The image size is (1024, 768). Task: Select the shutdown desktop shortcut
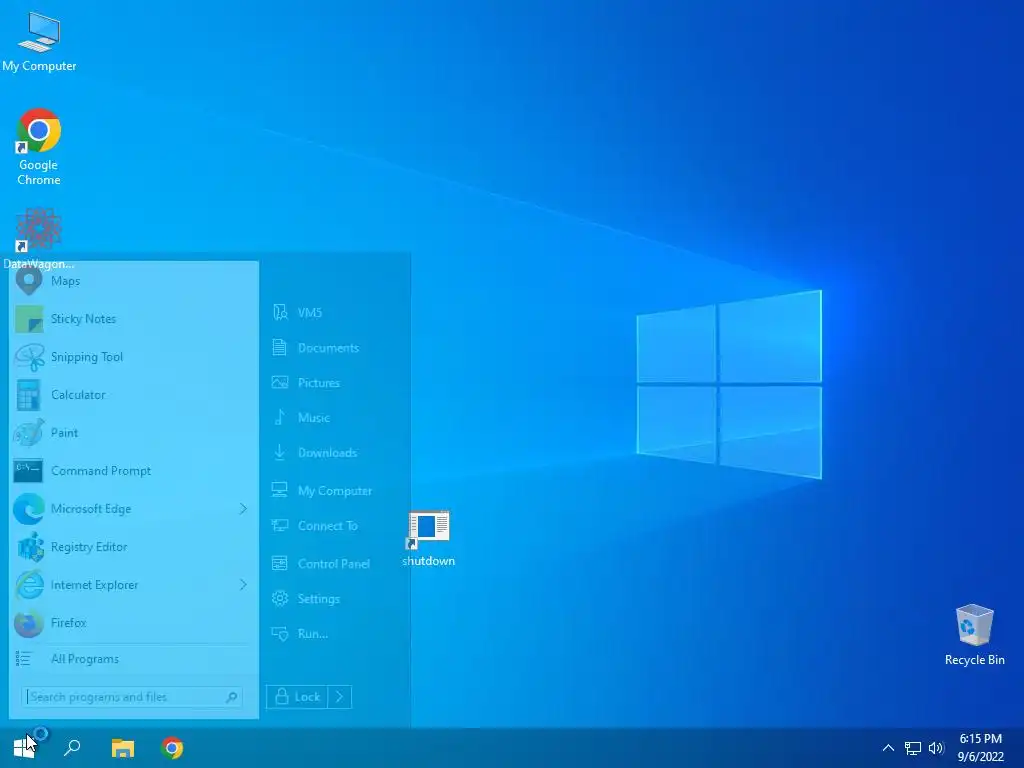pos(428,539)
